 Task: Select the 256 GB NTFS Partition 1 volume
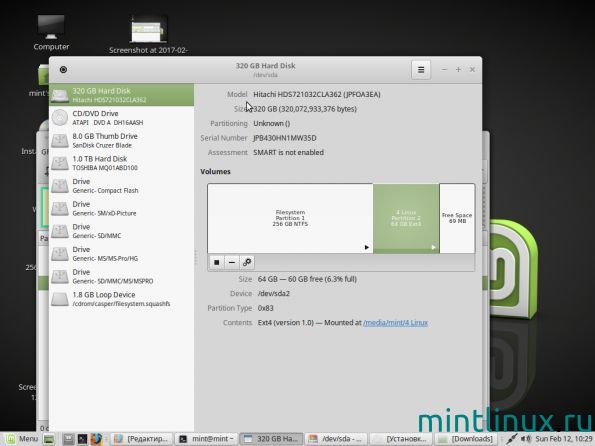(290, 218)
